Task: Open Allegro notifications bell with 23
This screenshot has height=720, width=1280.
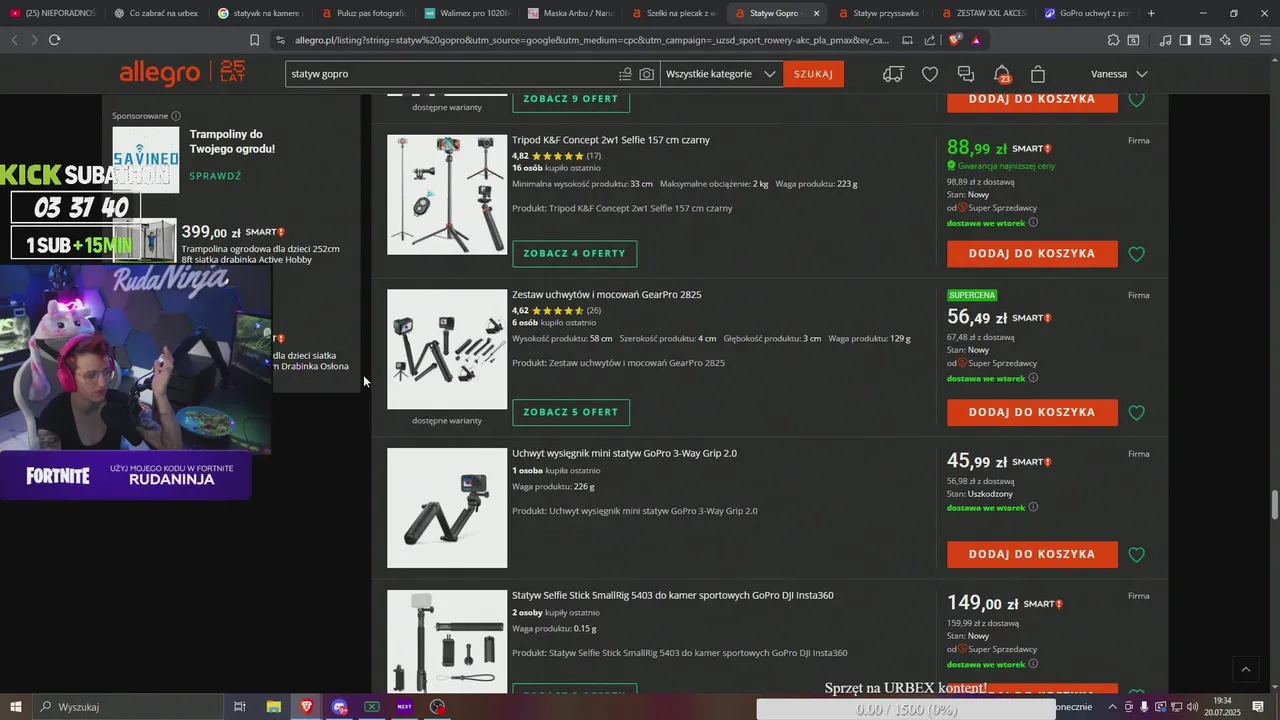Action: coord(1002,74)
